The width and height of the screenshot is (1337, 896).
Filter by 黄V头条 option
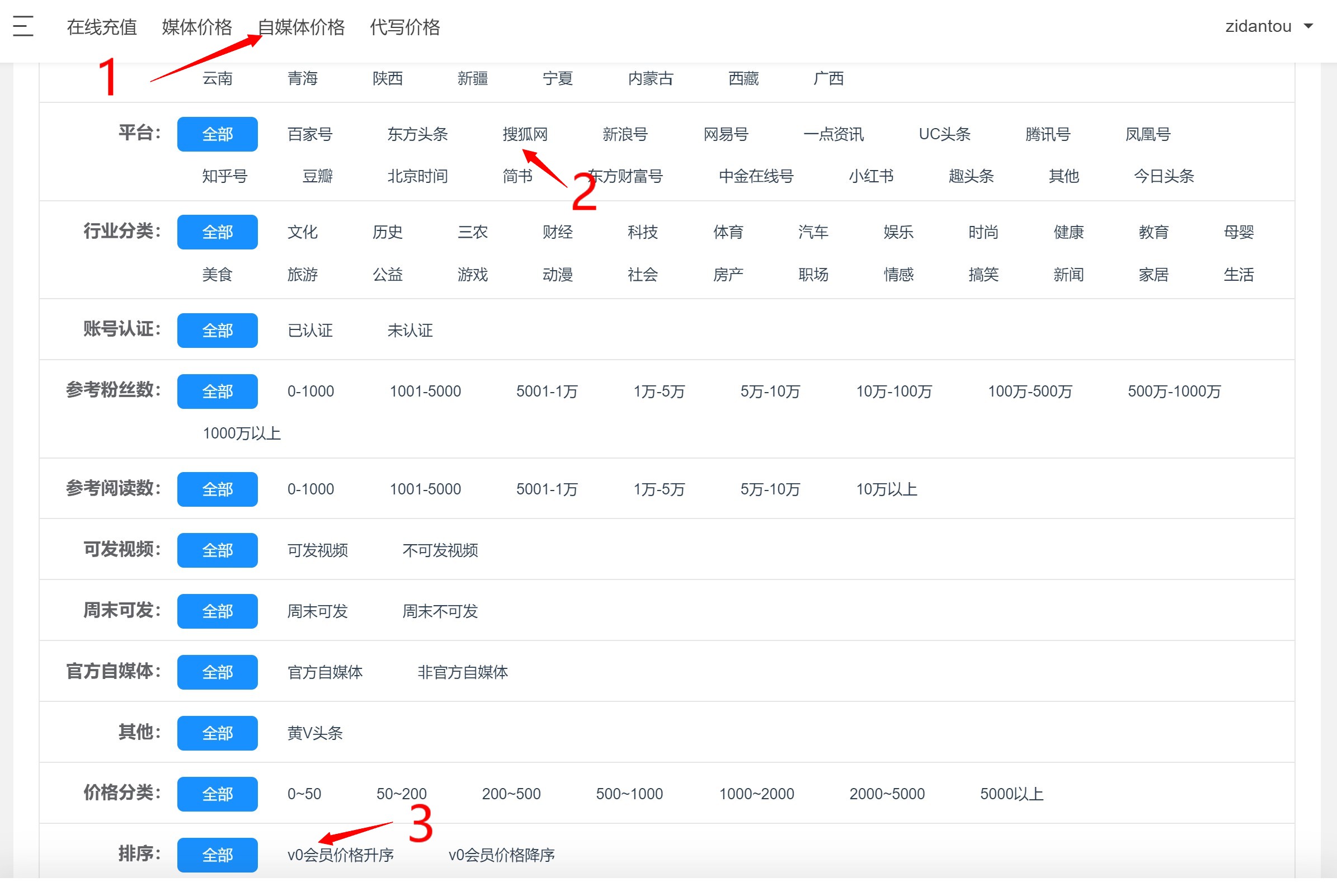pos(315,733)
